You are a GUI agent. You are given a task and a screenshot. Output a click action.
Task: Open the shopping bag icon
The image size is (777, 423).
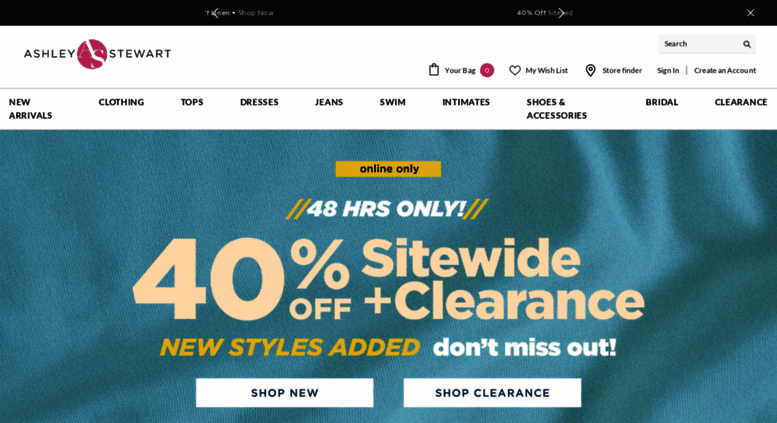click(434, 70)
